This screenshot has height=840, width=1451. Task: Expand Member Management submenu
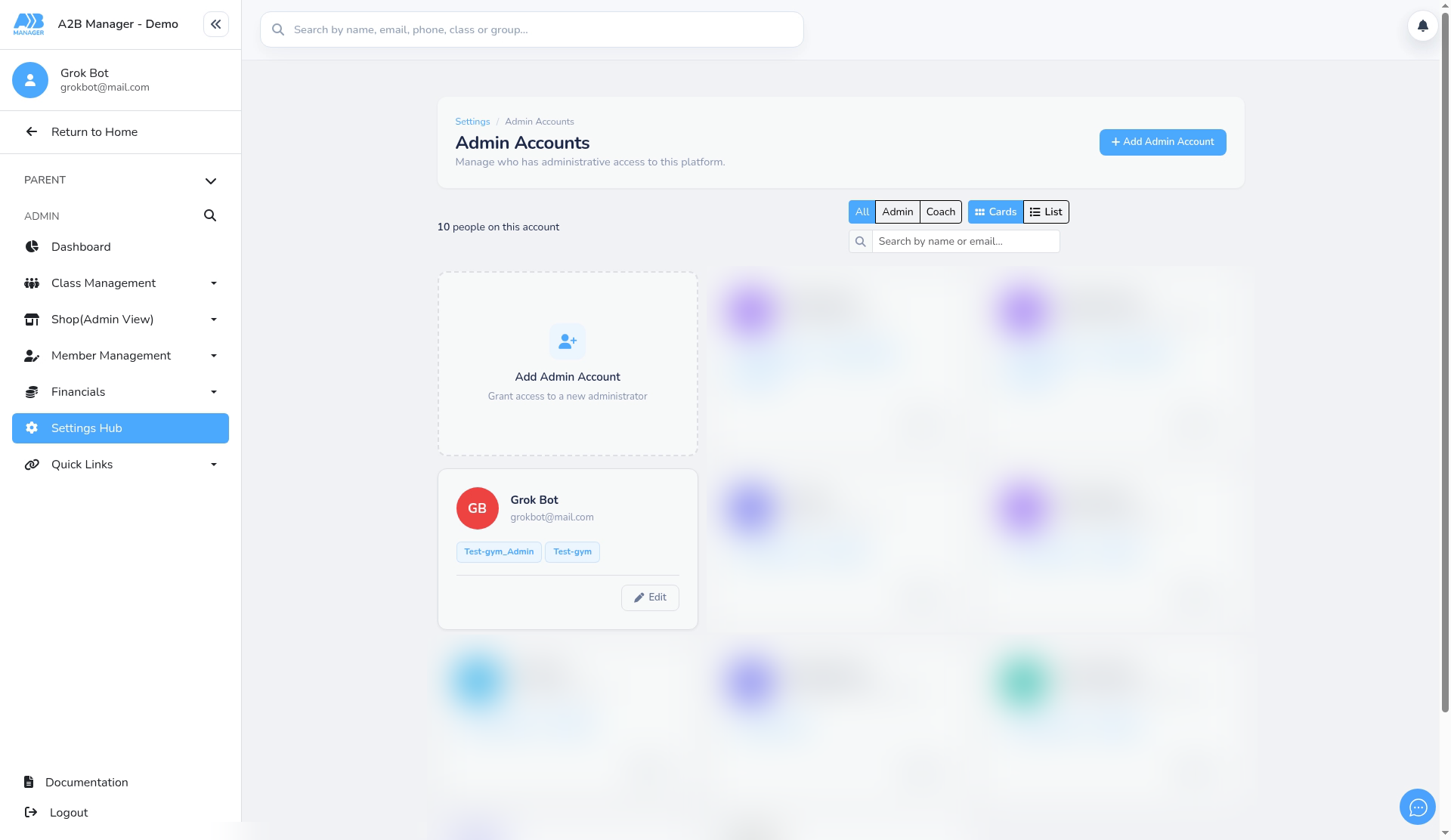214,356
